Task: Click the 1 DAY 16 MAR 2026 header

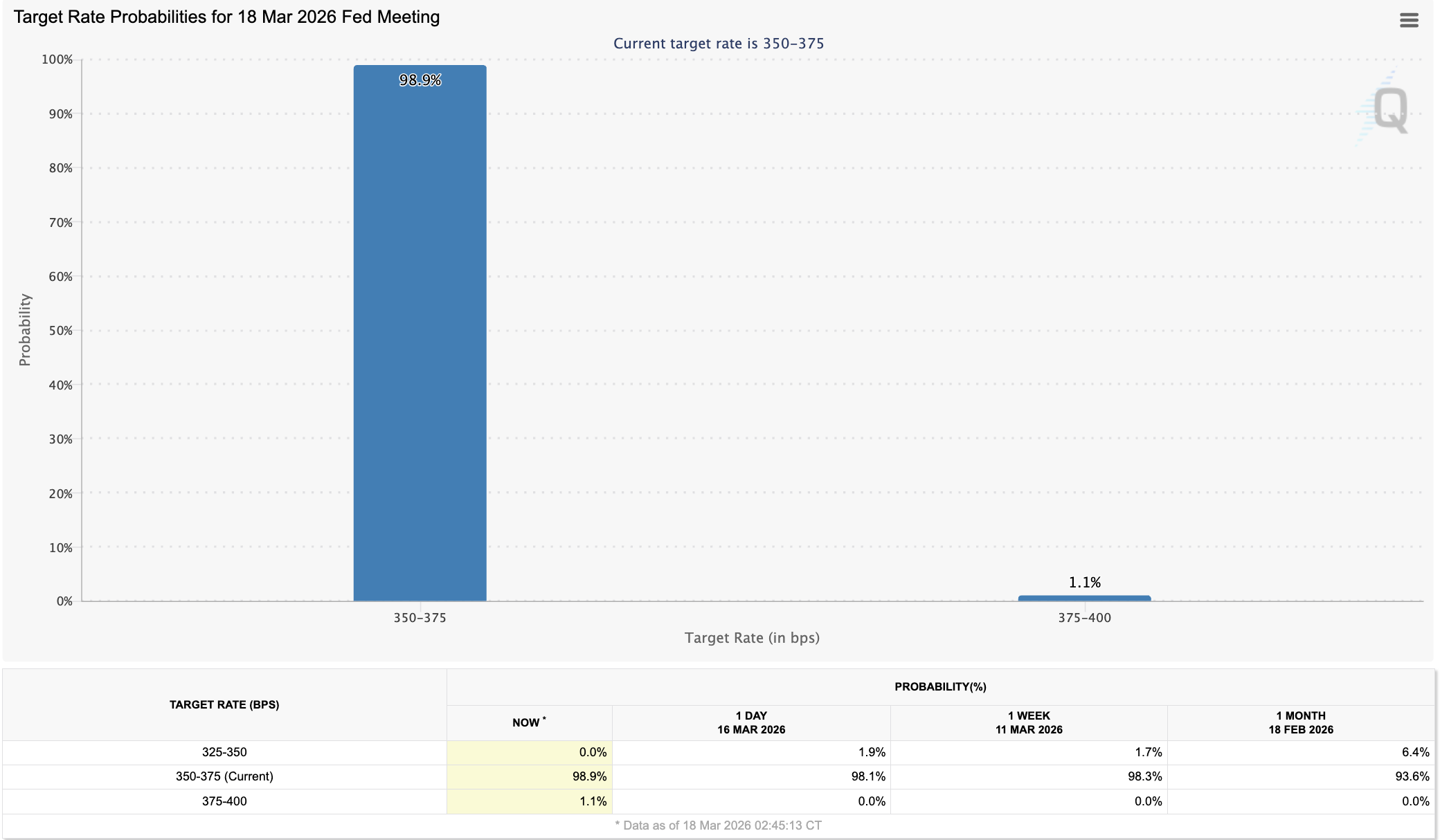Action: click(x=751, y=722)
